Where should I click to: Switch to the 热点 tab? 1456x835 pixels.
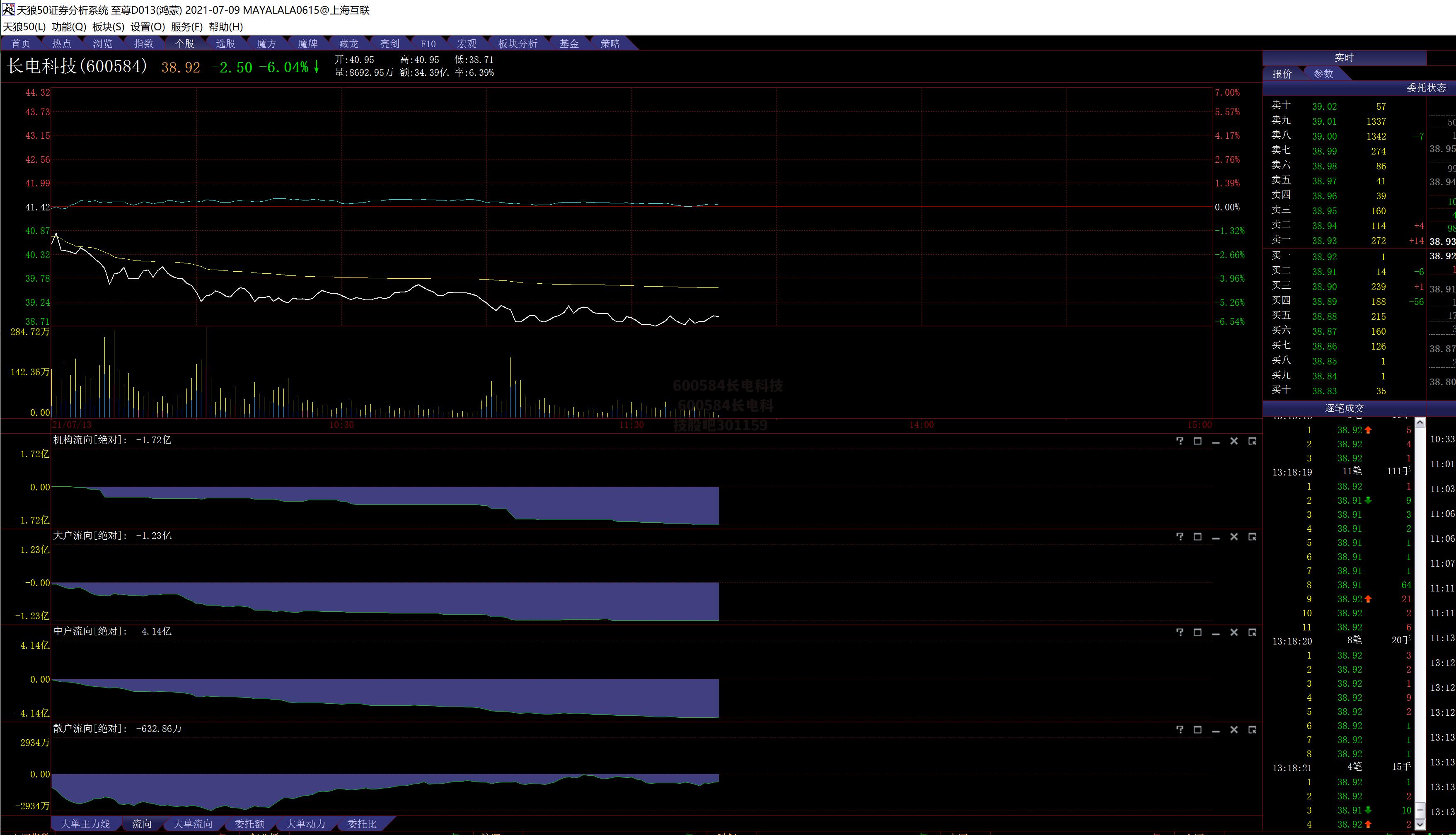pos(62,43)
